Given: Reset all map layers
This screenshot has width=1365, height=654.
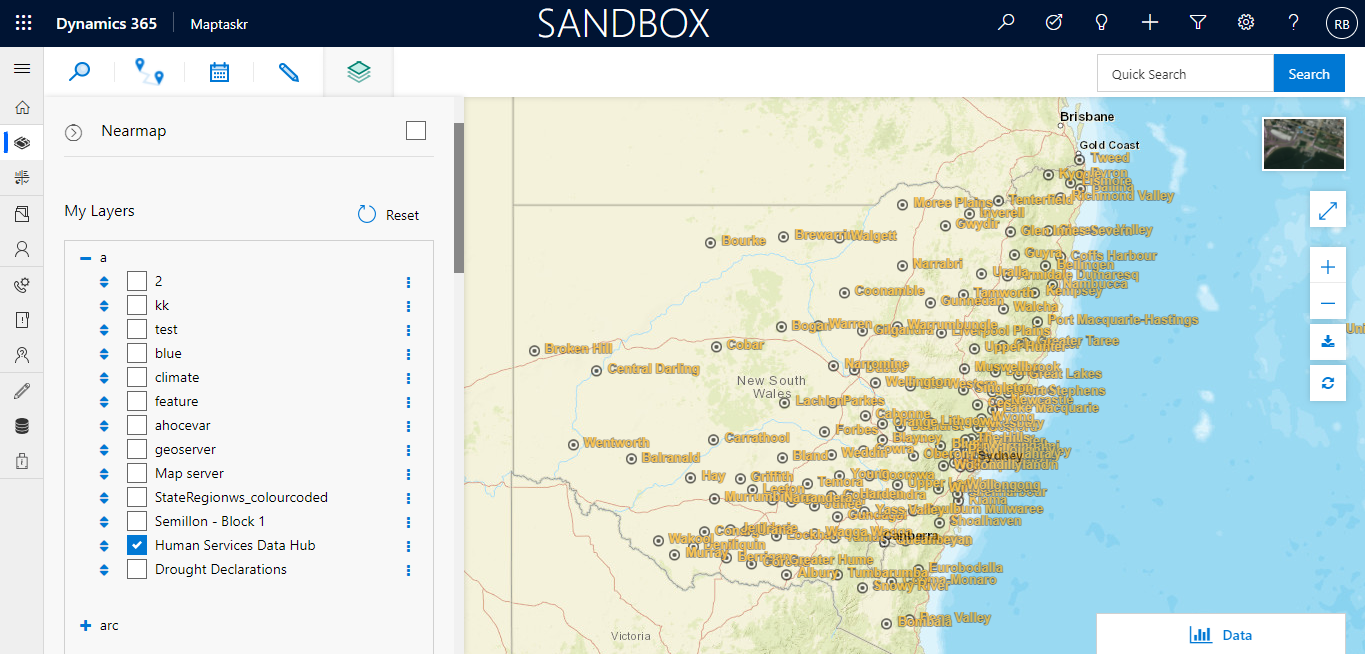Looking at the screenshot, I should (387, 214).
